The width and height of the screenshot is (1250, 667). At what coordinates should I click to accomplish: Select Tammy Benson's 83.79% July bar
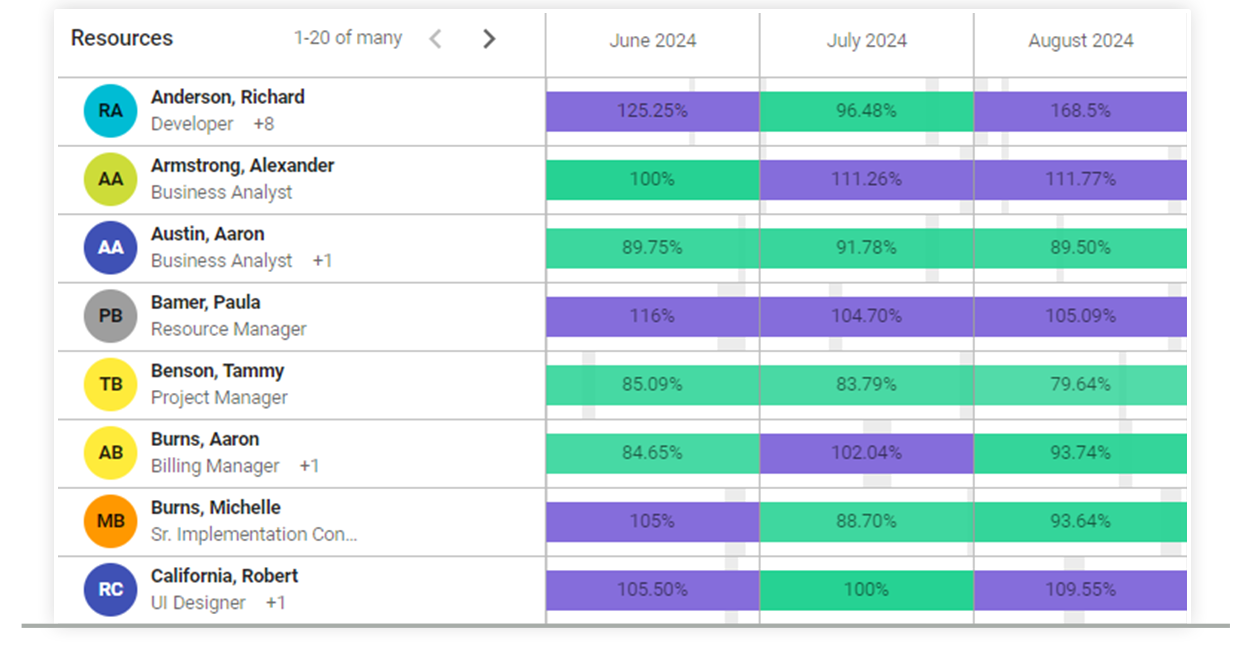pos(866,384)
